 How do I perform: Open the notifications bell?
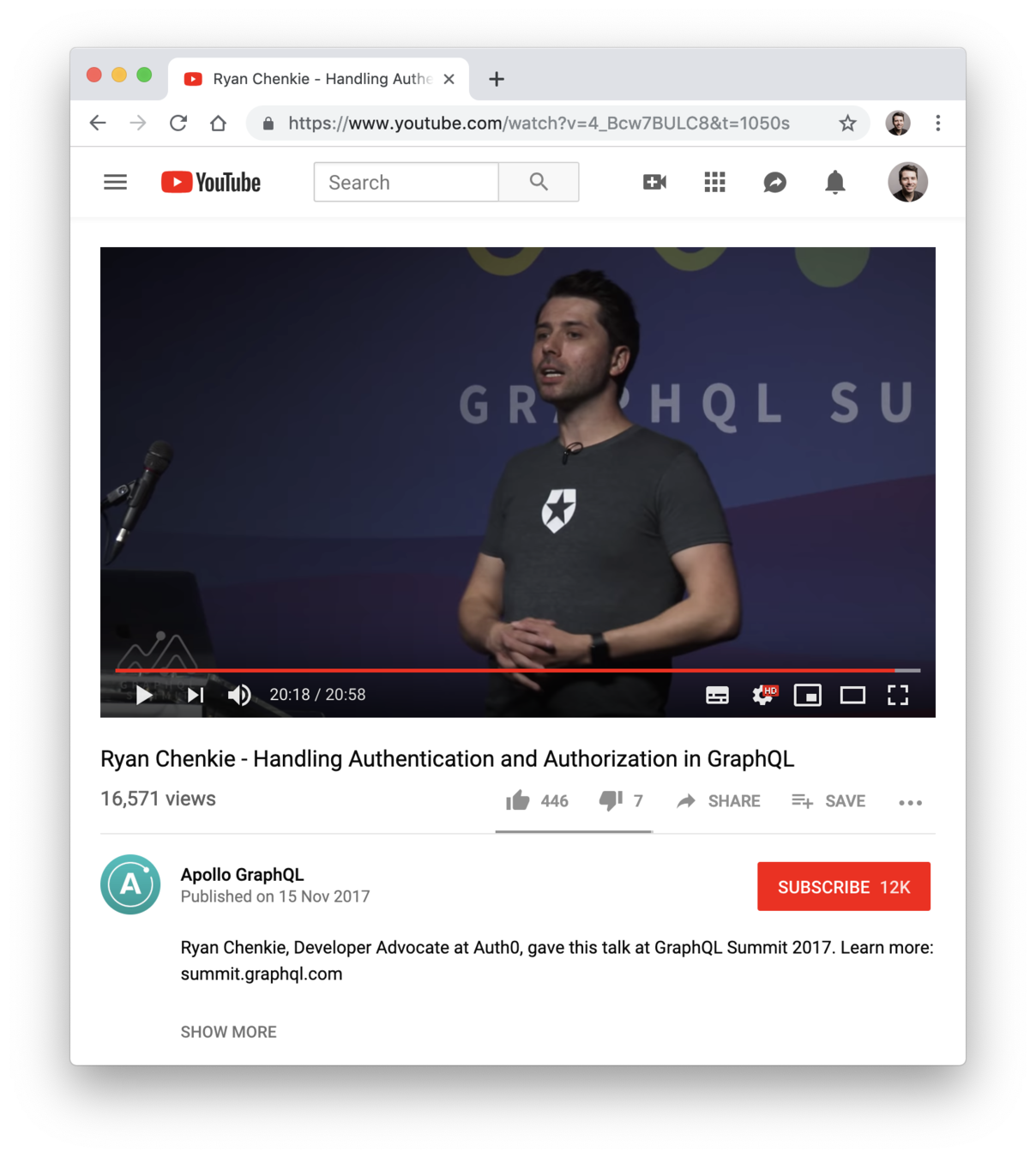[x=834, y=182]
